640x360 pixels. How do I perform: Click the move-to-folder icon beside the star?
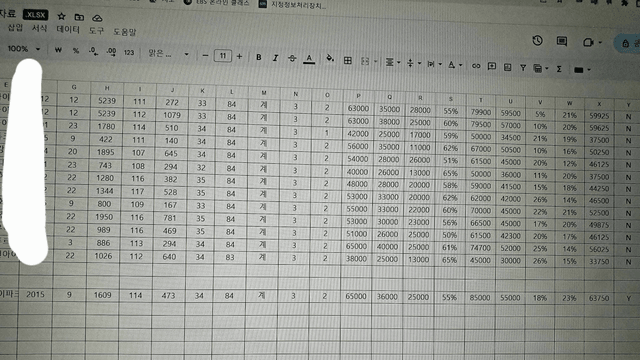79,17
